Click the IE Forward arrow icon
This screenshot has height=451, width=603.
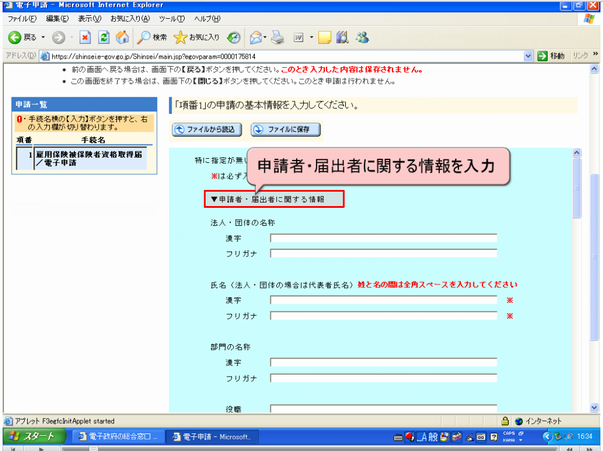pyautogui.click(x=58, y=37)
